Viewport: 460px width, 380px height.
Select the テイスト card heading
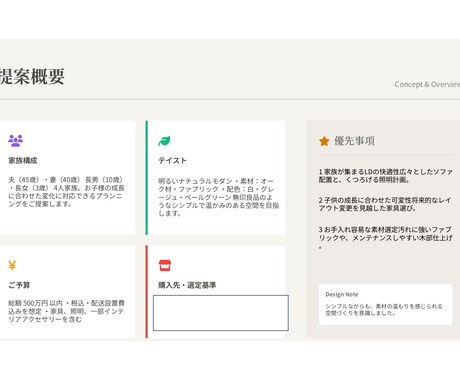click(172, 160)
